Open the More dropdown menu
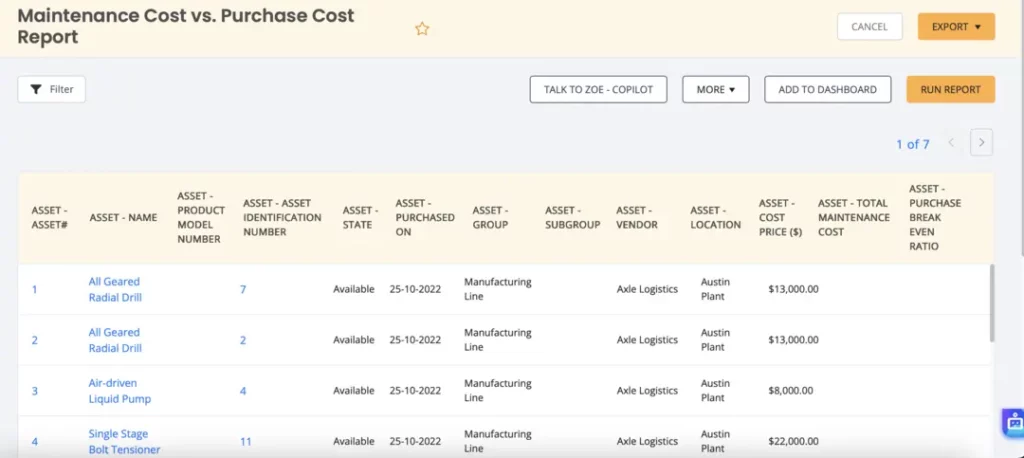Screen dimensions: 1024x458 [x=715, y=89]
